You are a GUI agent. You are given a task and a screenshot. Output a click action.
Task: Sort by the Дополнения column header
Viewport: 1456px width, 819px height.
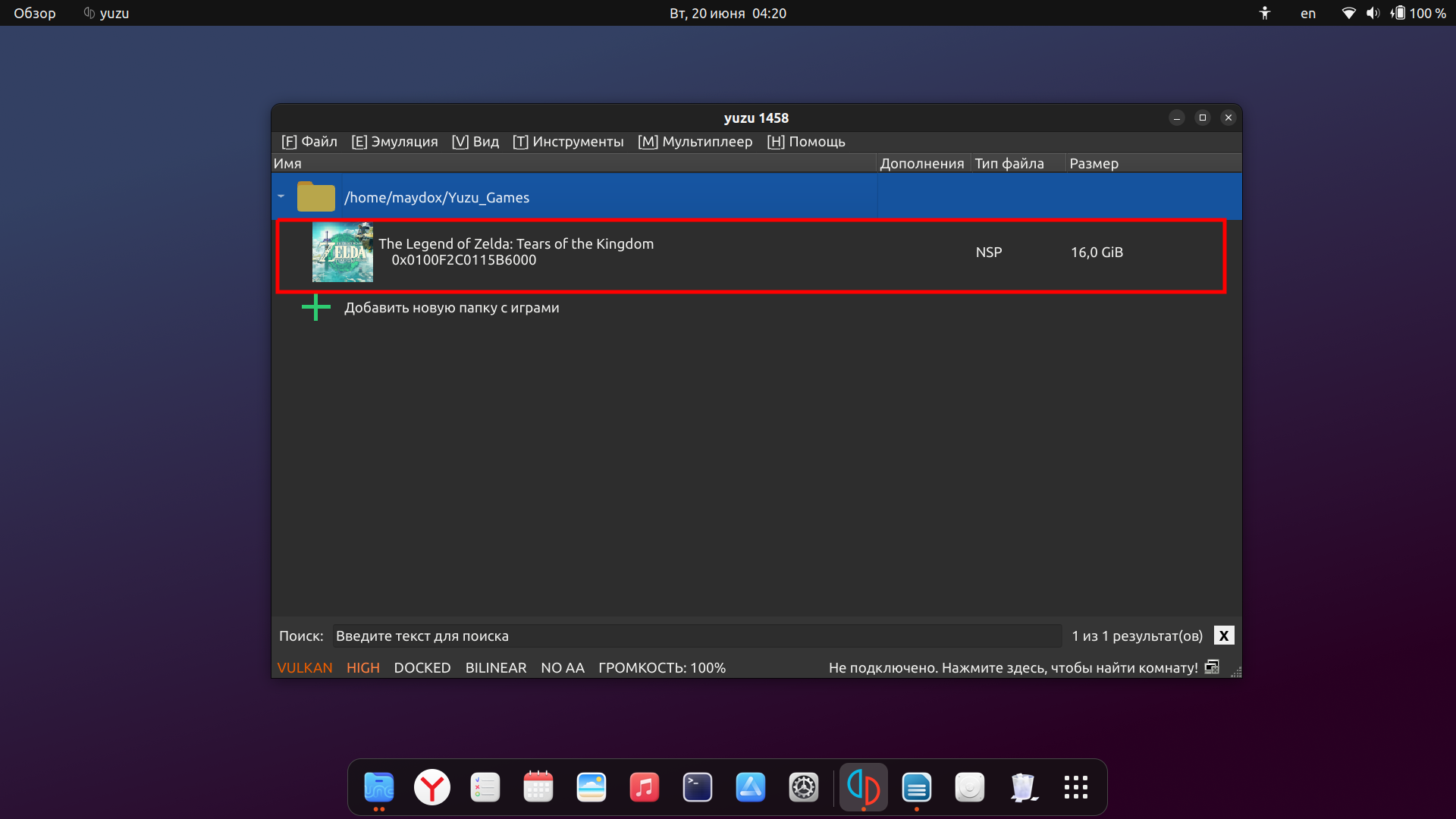[924, 163]
